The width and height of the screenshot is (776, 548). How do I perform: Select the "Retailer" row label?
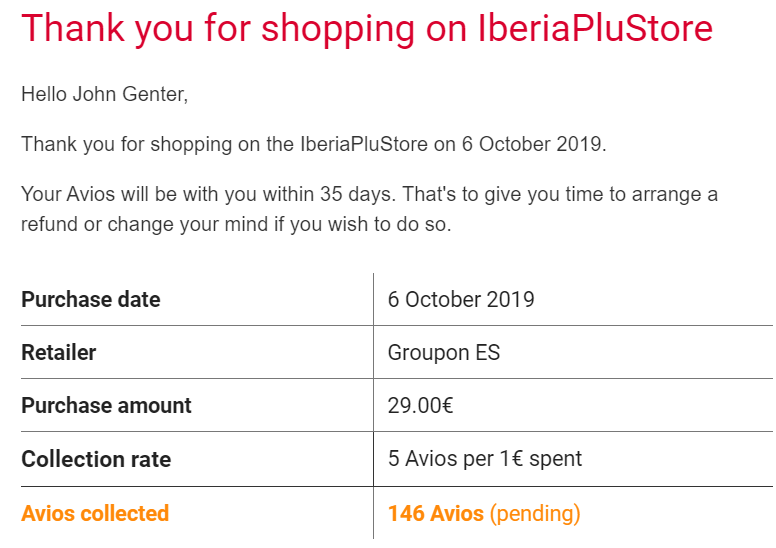tap(59, 352)
